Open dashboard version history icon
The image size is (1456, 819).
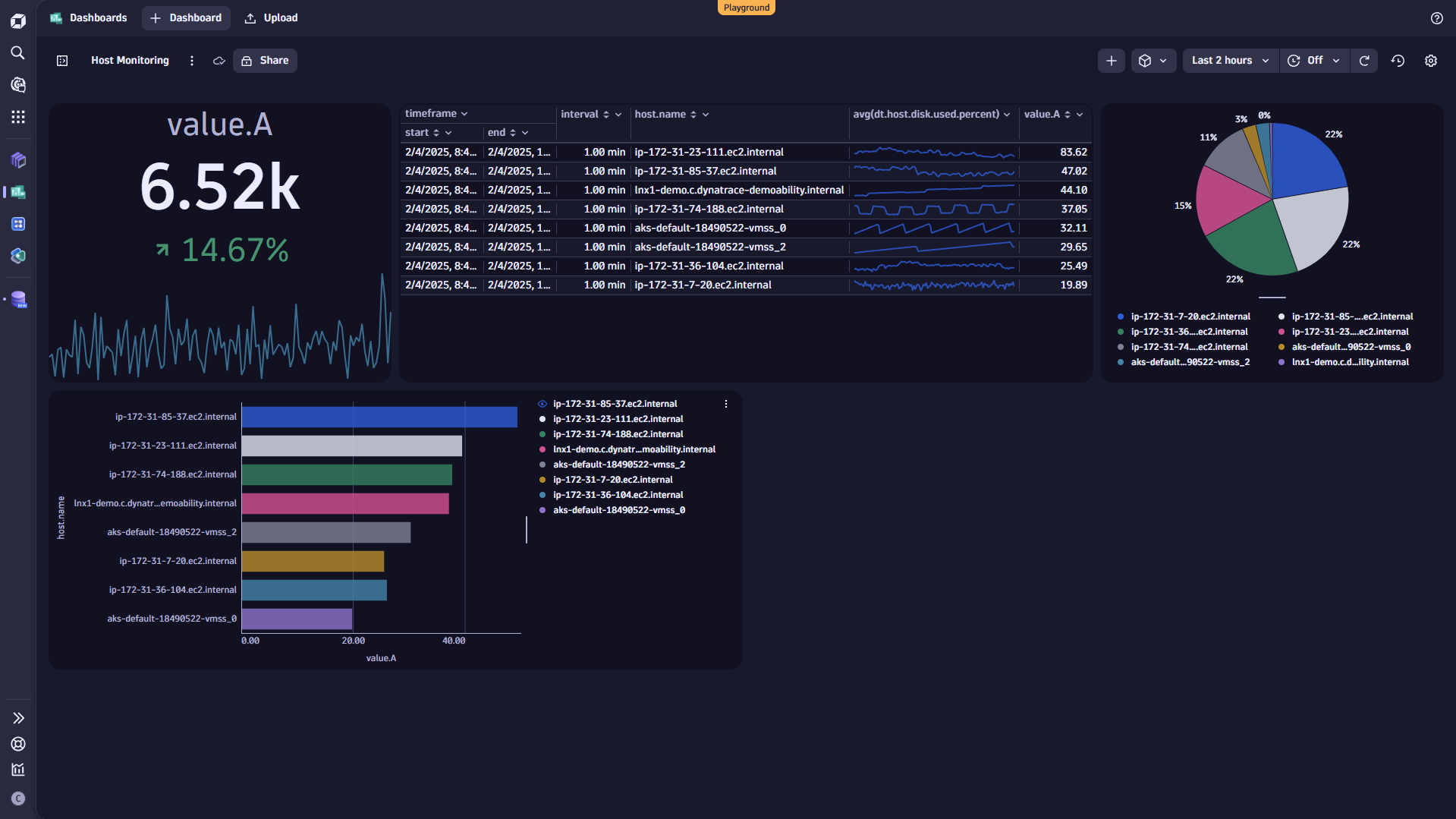pos(1398,60)
